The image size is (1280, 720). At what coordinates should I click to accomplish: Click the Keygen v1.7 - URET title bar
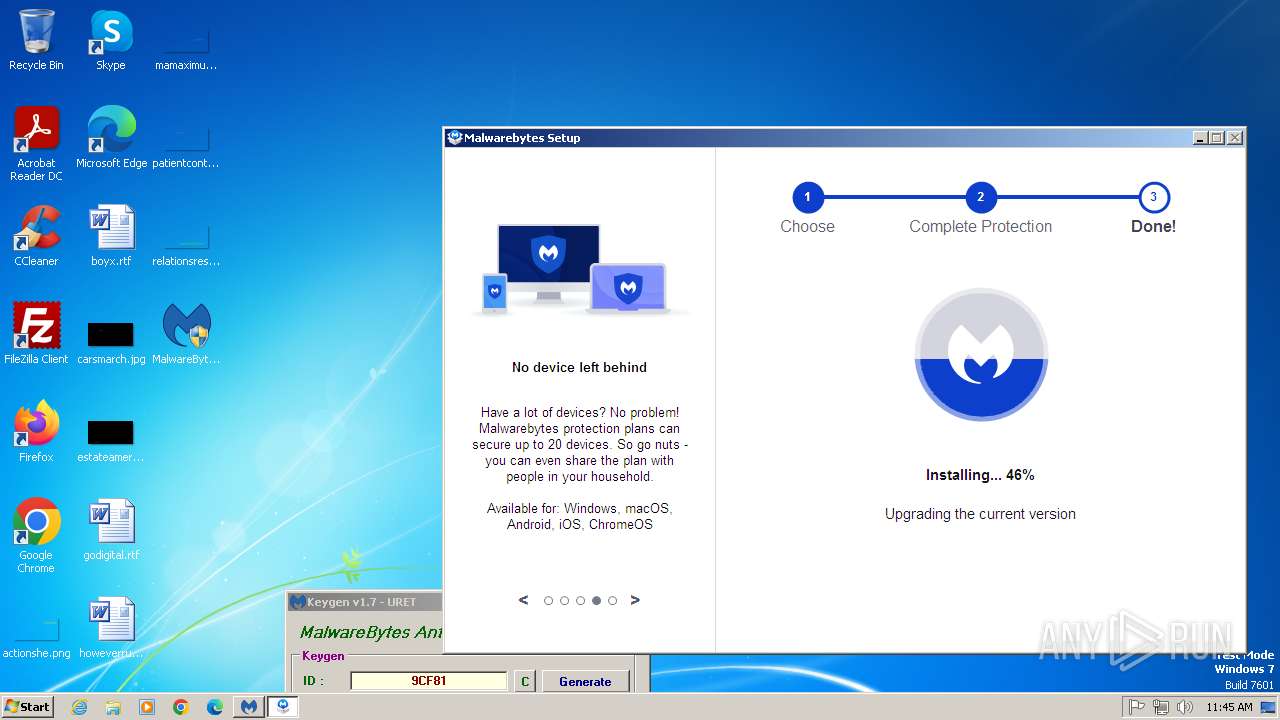(x=365, y=601)
